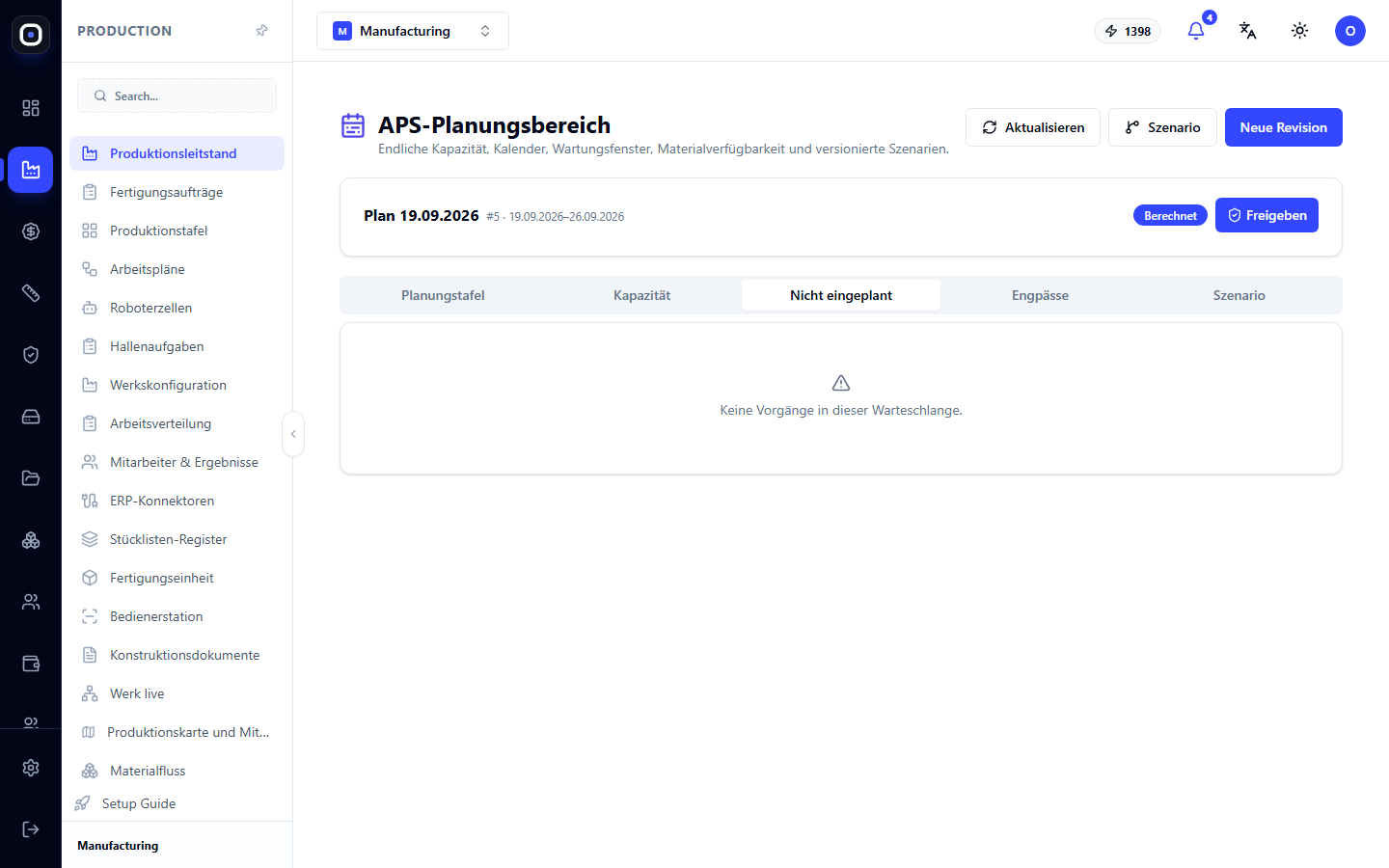Open the folder icon in the left rail
Viewport: 1389px width, 868px height.
point(31,478)
